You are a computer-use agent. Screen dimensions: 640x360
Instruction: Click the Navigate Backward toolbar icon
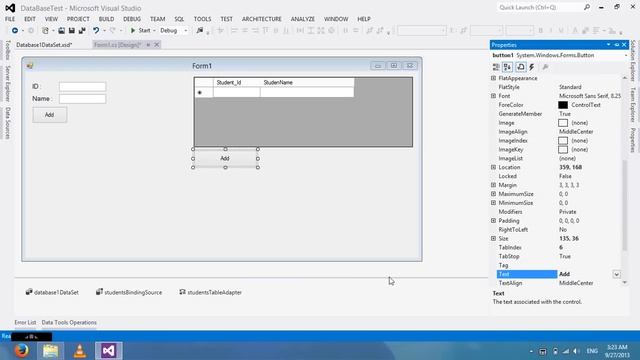15,31
